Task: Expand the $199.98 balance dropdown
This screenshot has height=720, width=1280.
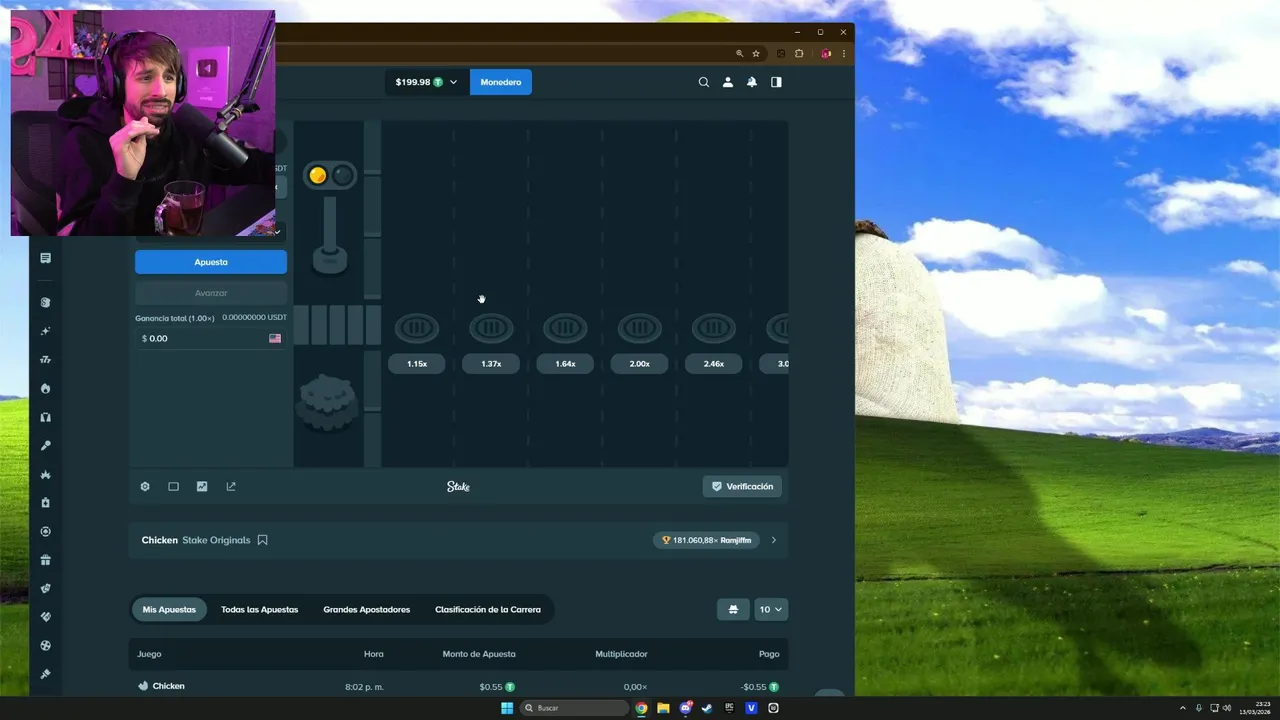Action: 426,82
